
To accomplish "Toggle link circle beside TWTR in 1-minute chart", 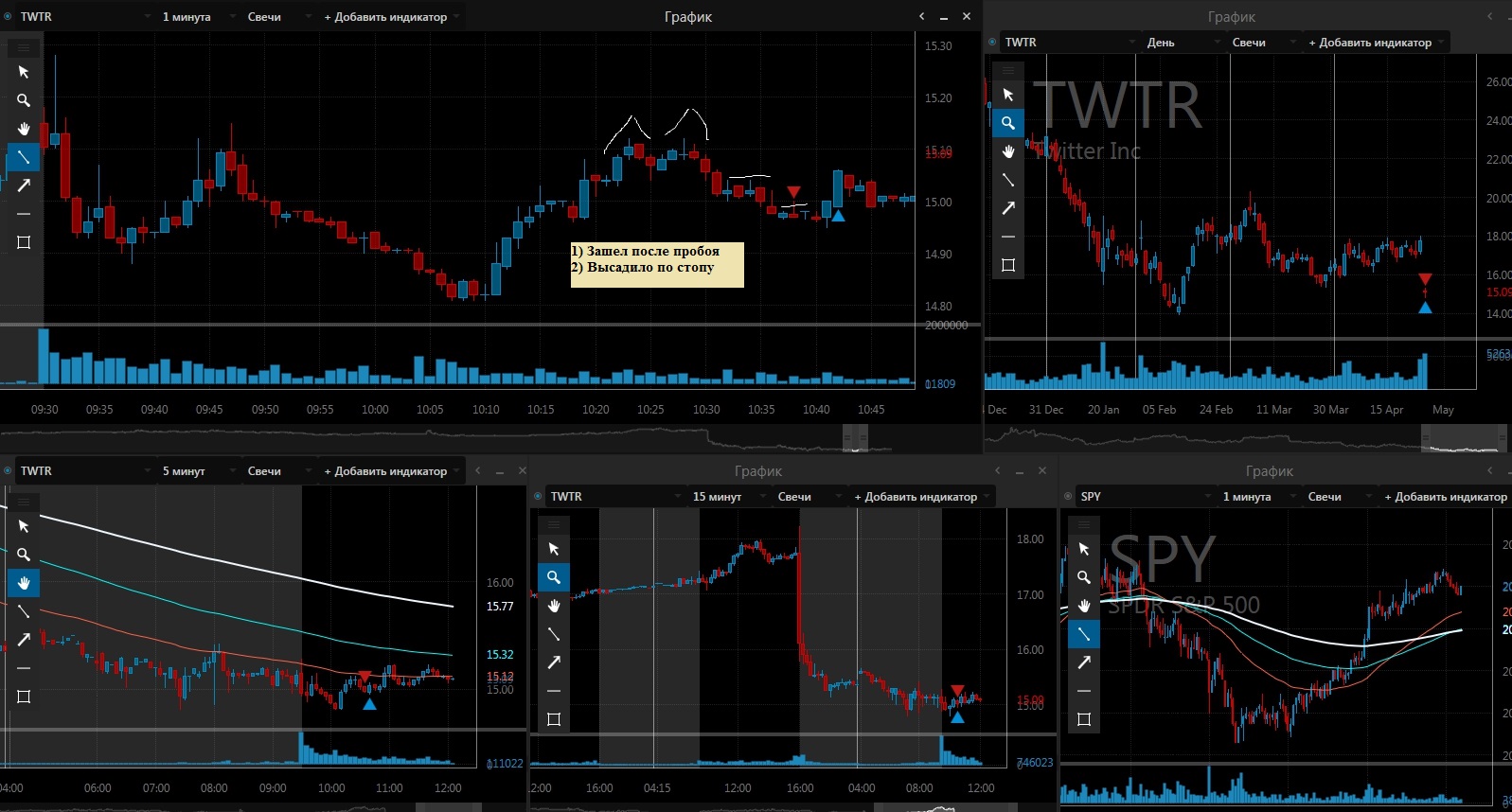I will [x=8, y=17].
